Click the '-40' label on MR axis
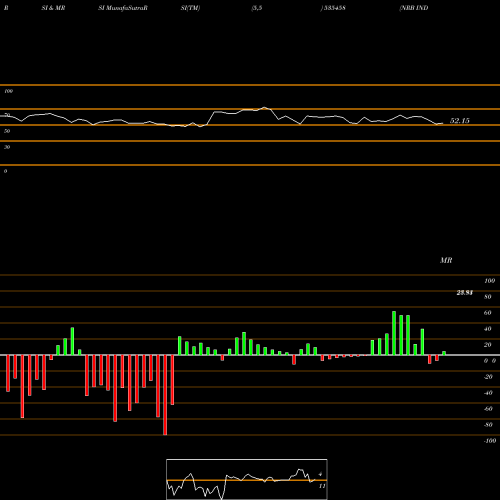 tap(488, 393)
